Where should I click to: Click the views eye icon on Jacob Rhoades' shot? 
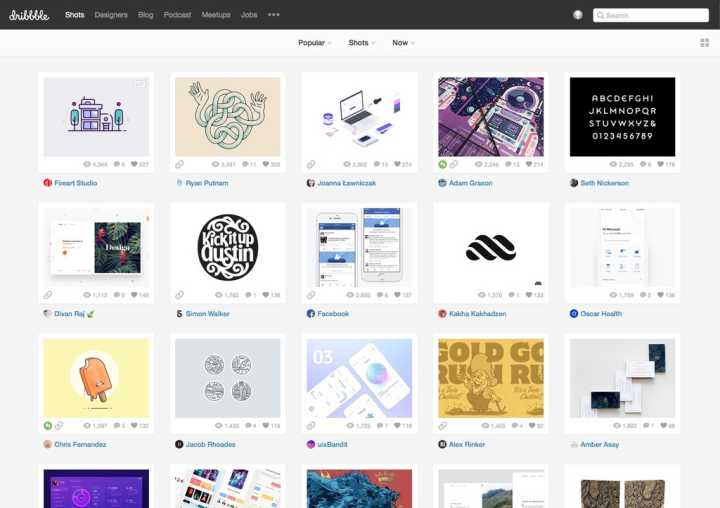coord(219,425)
